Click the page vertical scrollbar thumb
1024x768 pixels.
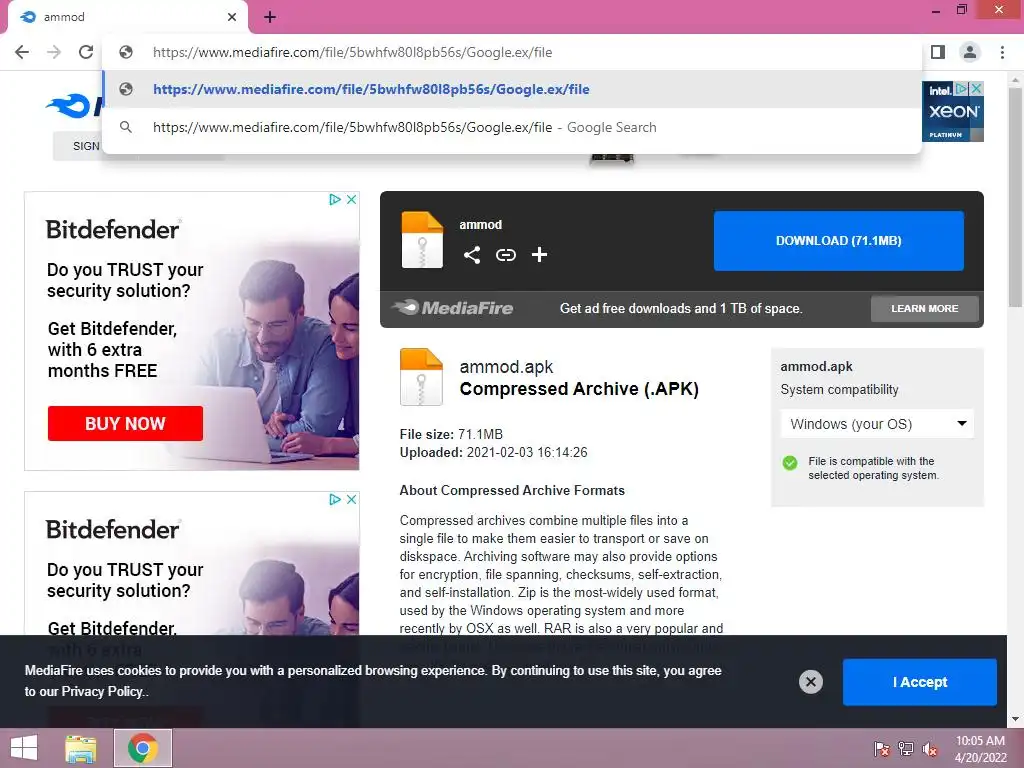1015,196
